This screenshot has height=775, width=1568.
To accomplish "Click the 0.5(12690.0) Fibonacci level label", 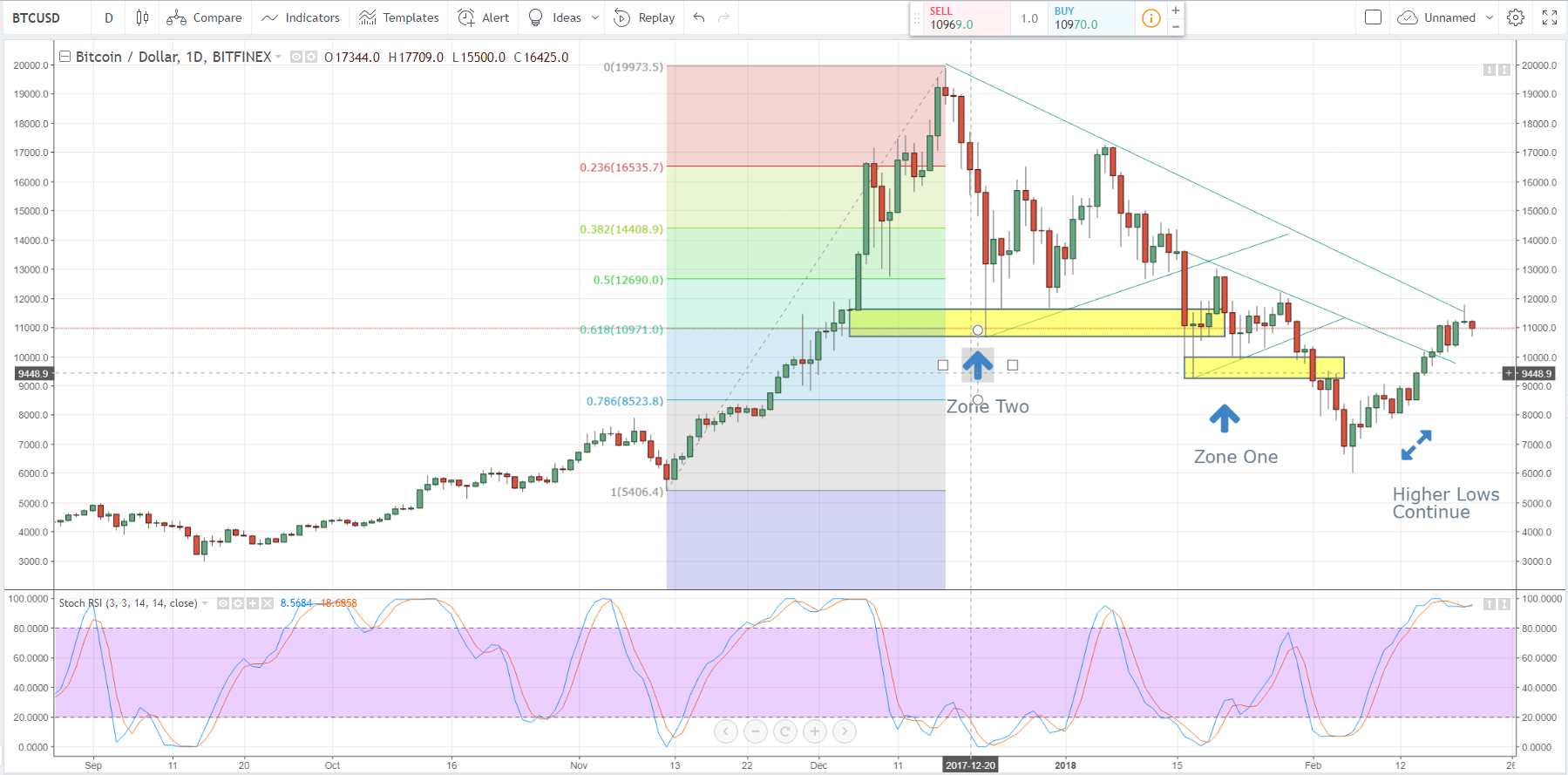I will pos(628,280).
